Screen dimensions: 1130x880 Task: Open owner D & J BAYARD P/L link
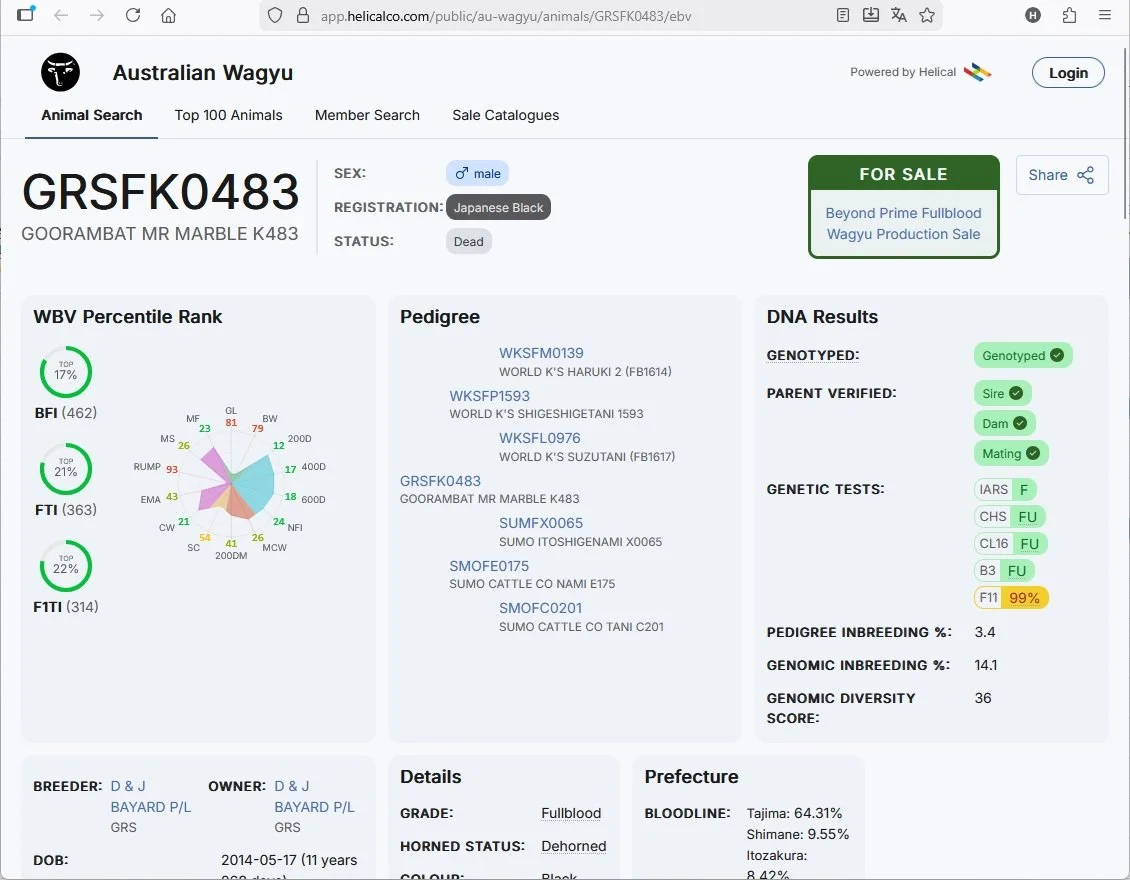314,796
